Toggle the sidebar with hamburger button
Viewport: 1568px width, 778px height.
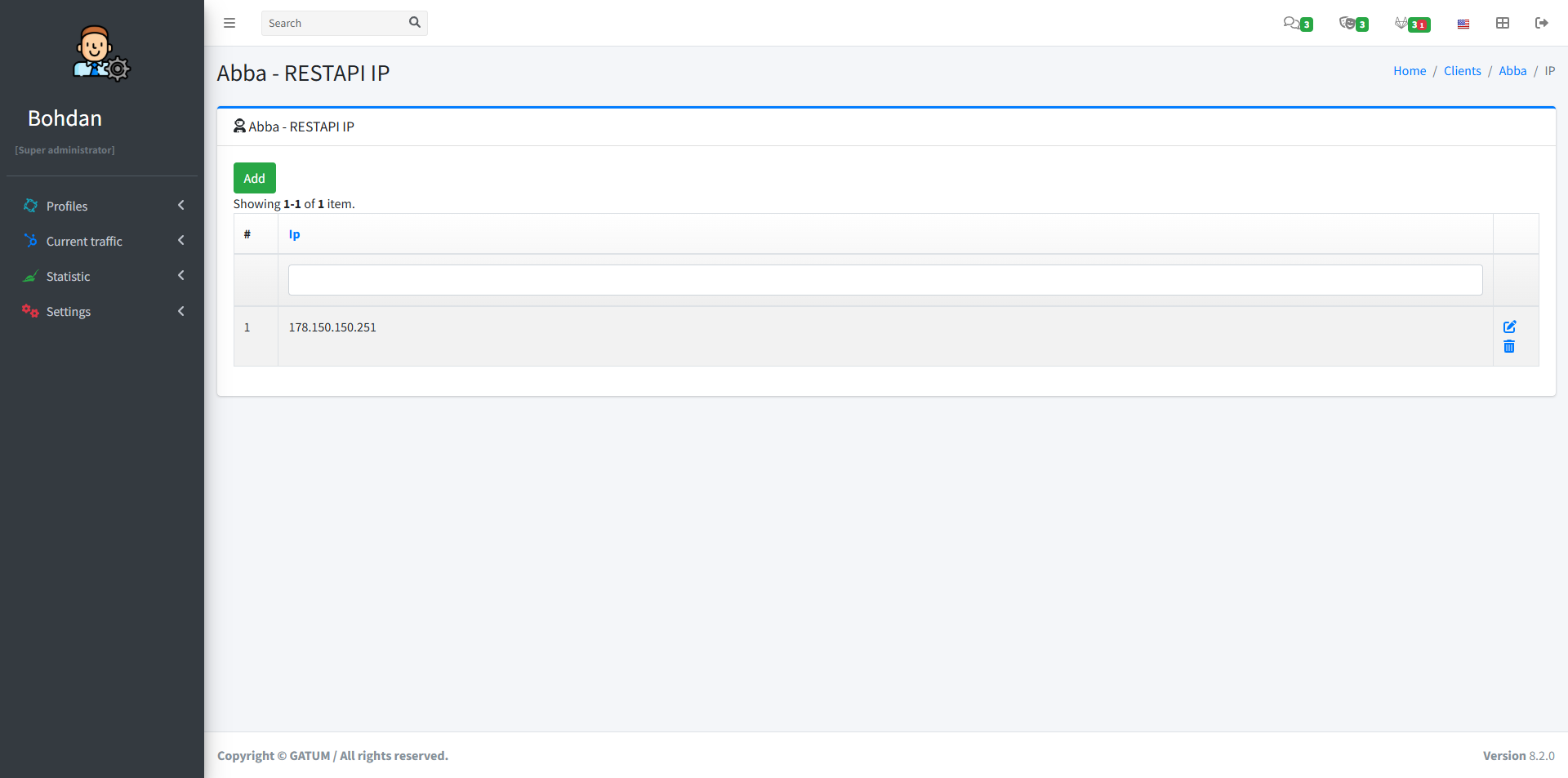click(229, 23)
